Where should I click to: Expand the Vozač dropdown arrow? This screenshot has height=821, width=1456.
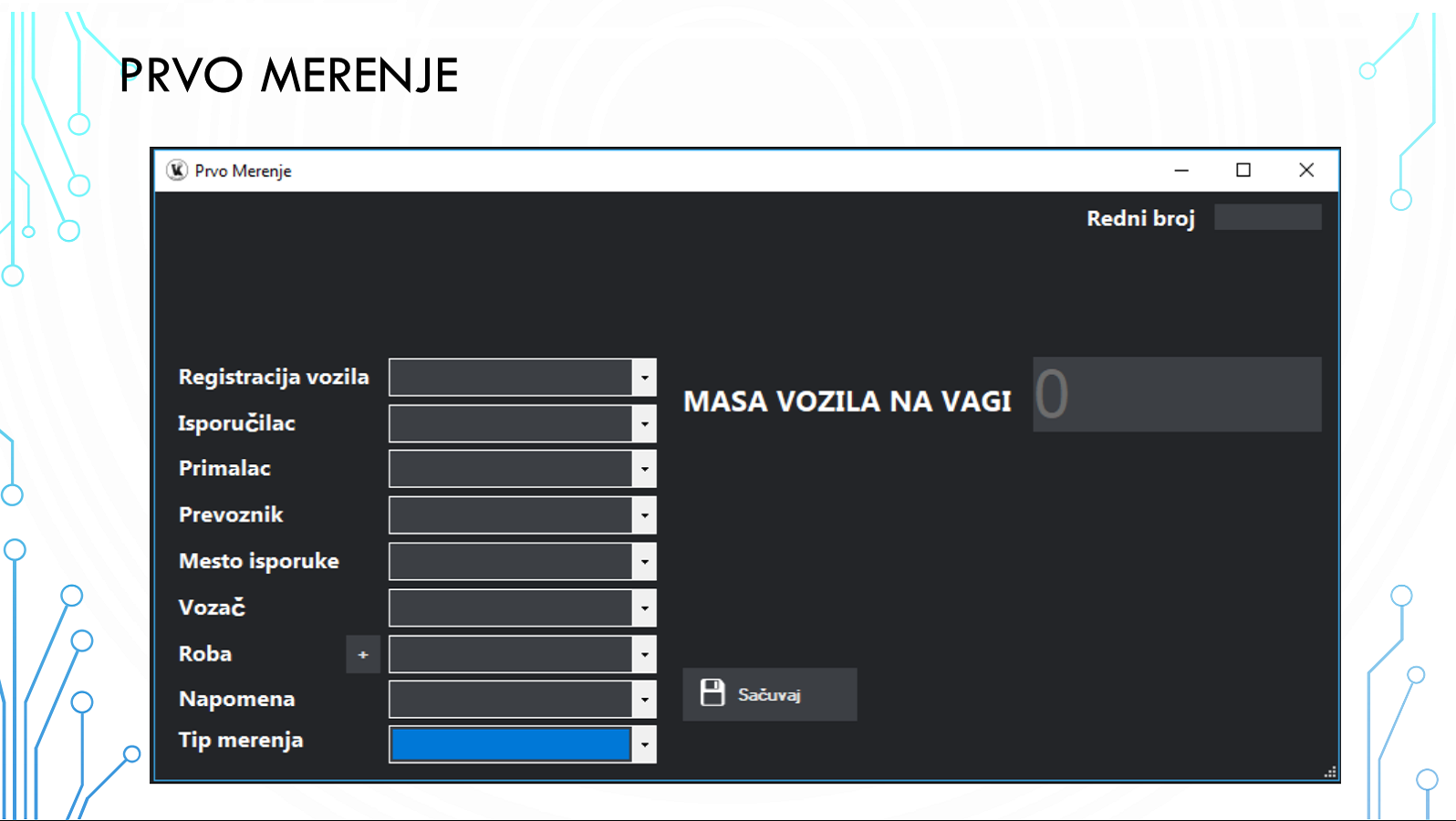click(644, 608)
